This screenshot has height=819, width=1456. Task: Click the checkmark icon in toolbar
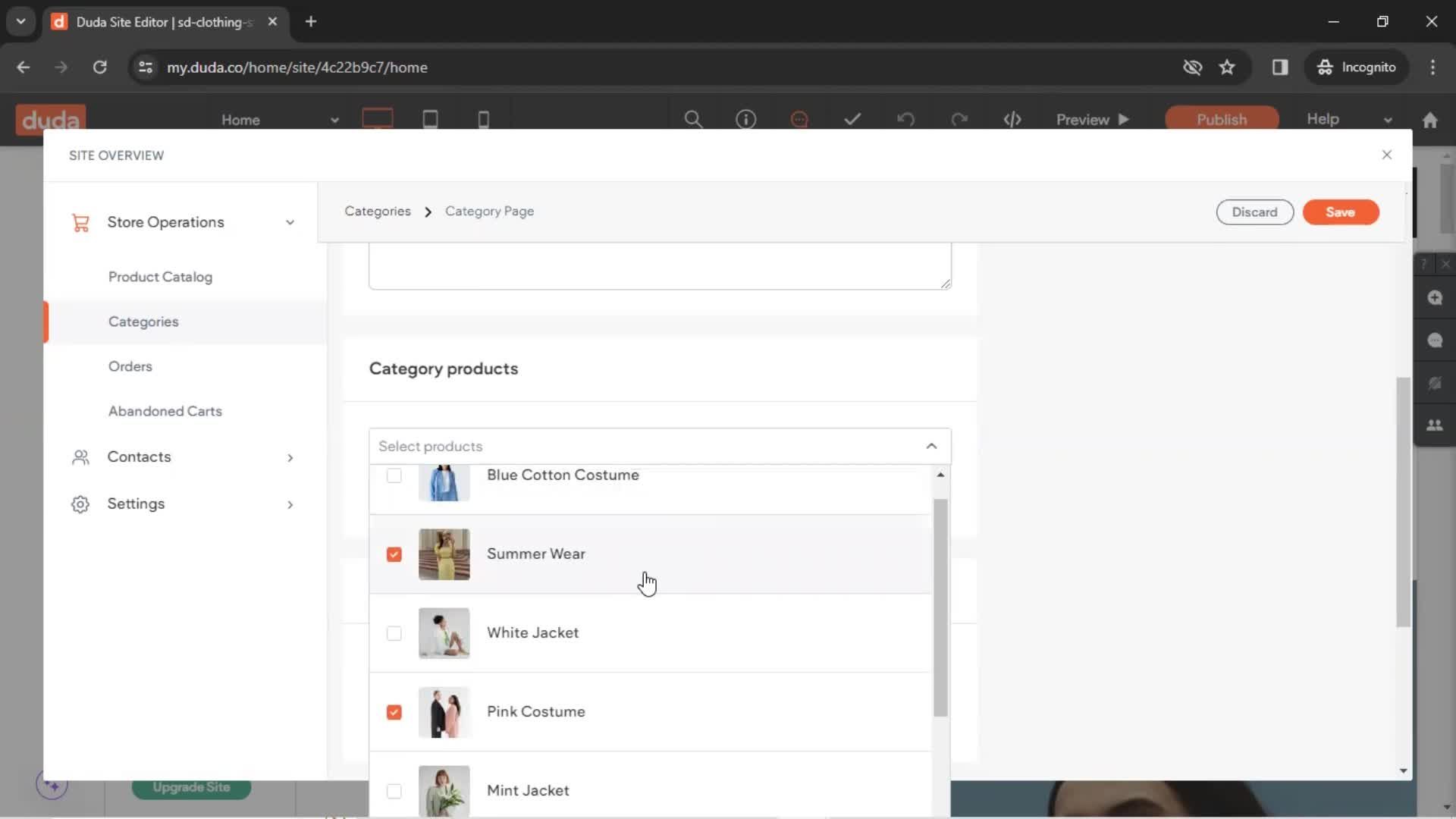(x=852, y=119)
